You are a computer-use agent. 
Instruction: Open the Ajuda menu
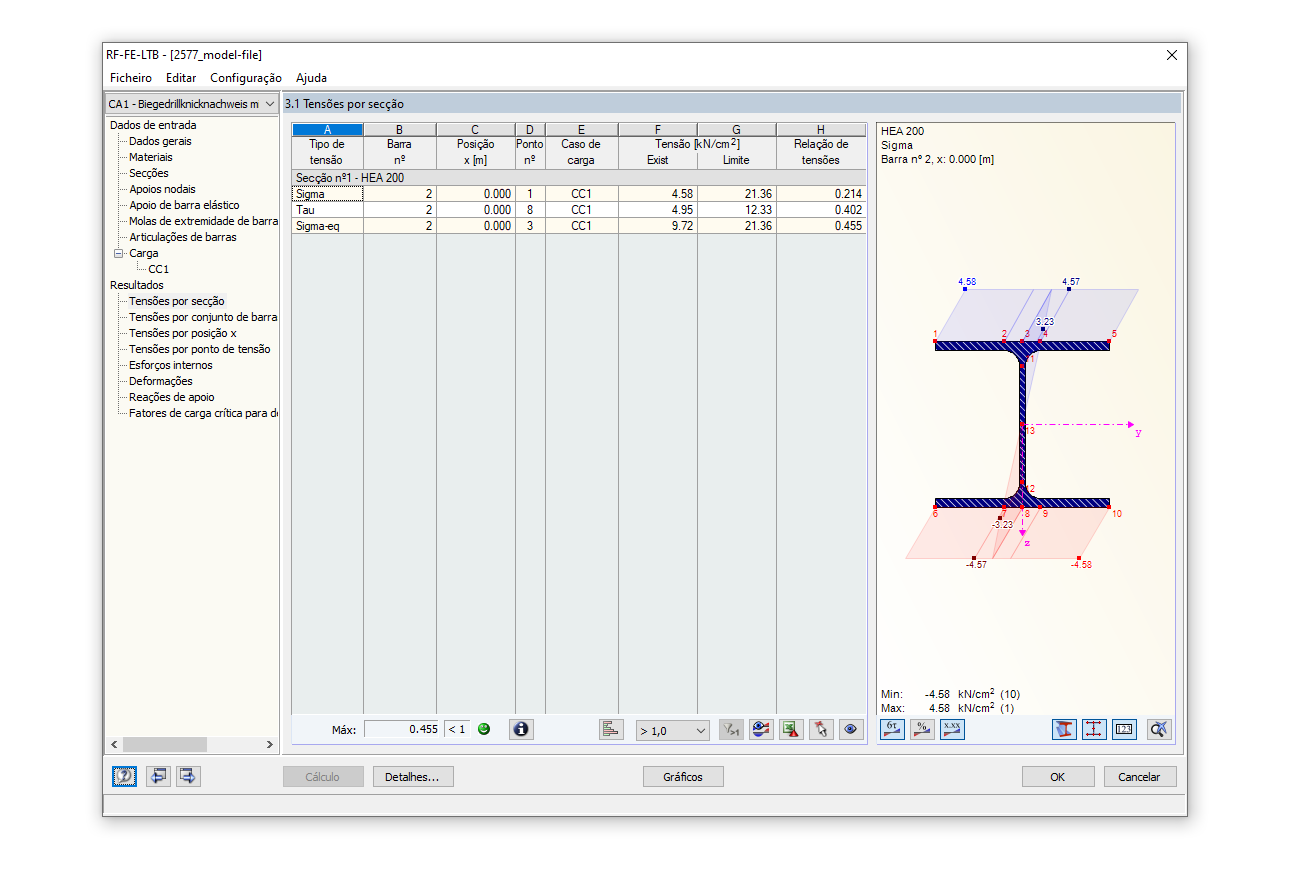311,78
